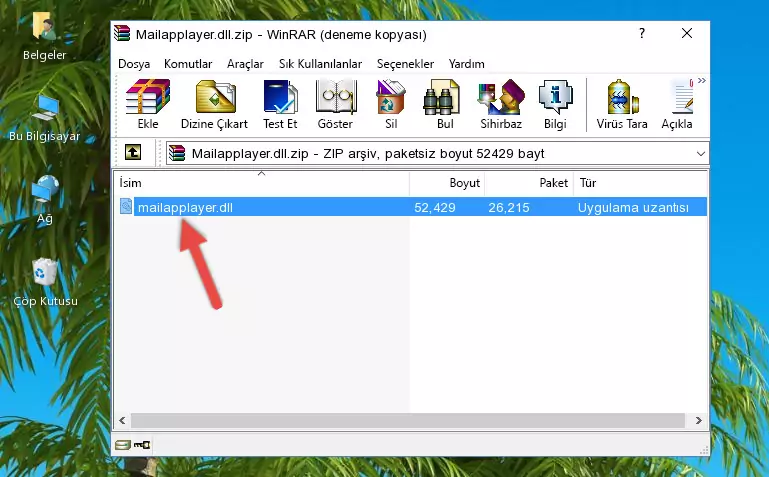
Task: Click the archive address bar field
Action: click(x=437, y=153)
